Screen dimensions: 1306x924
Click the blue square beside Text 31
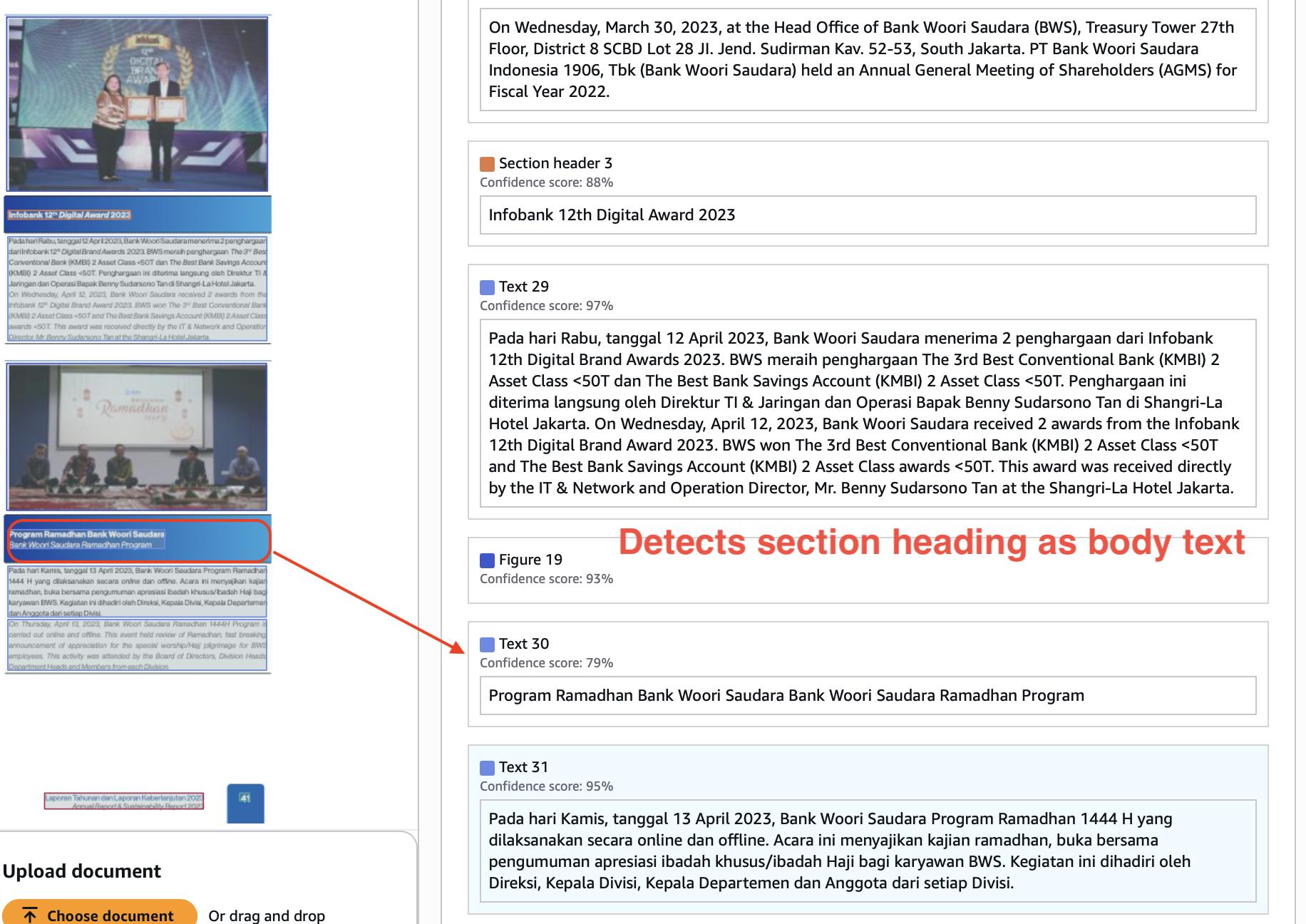pos(487,768)
